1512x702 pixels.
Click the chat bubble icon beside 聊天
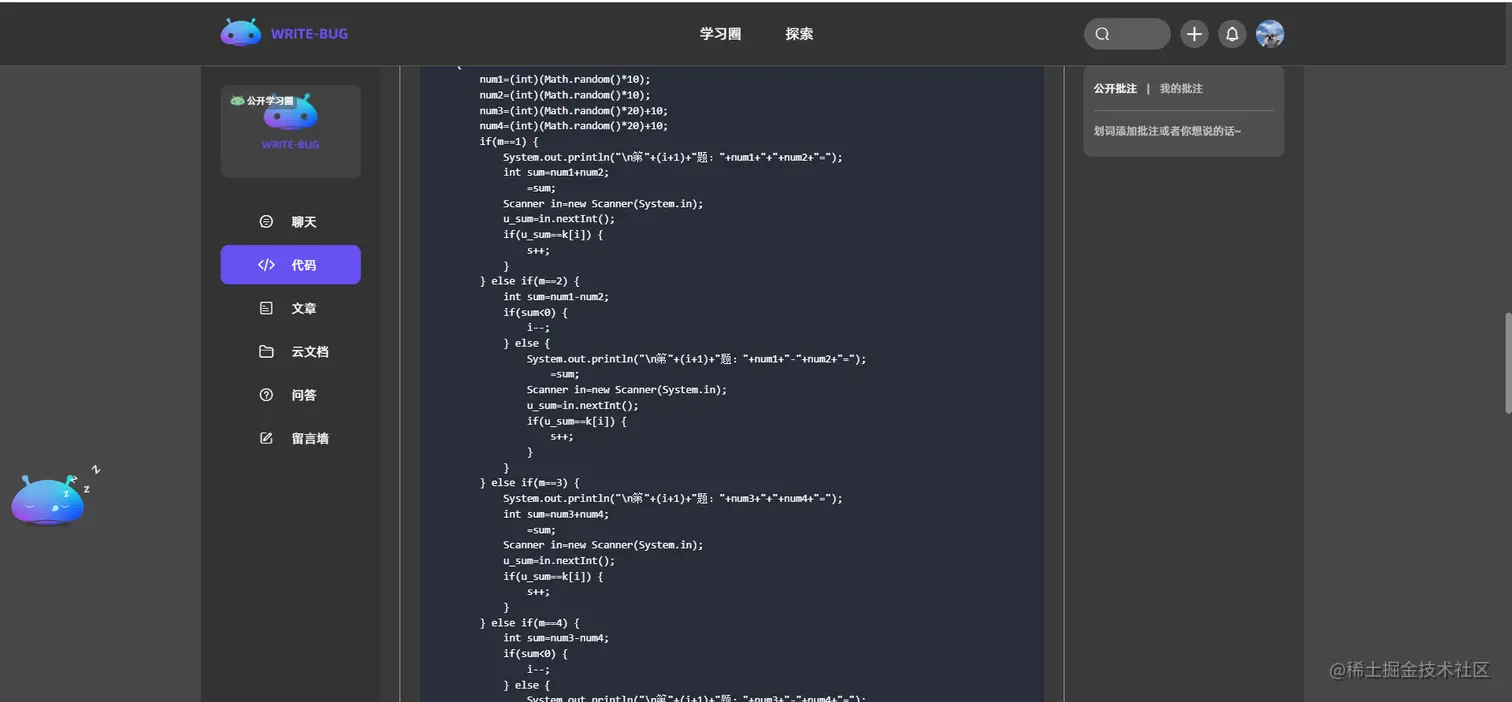266,222
